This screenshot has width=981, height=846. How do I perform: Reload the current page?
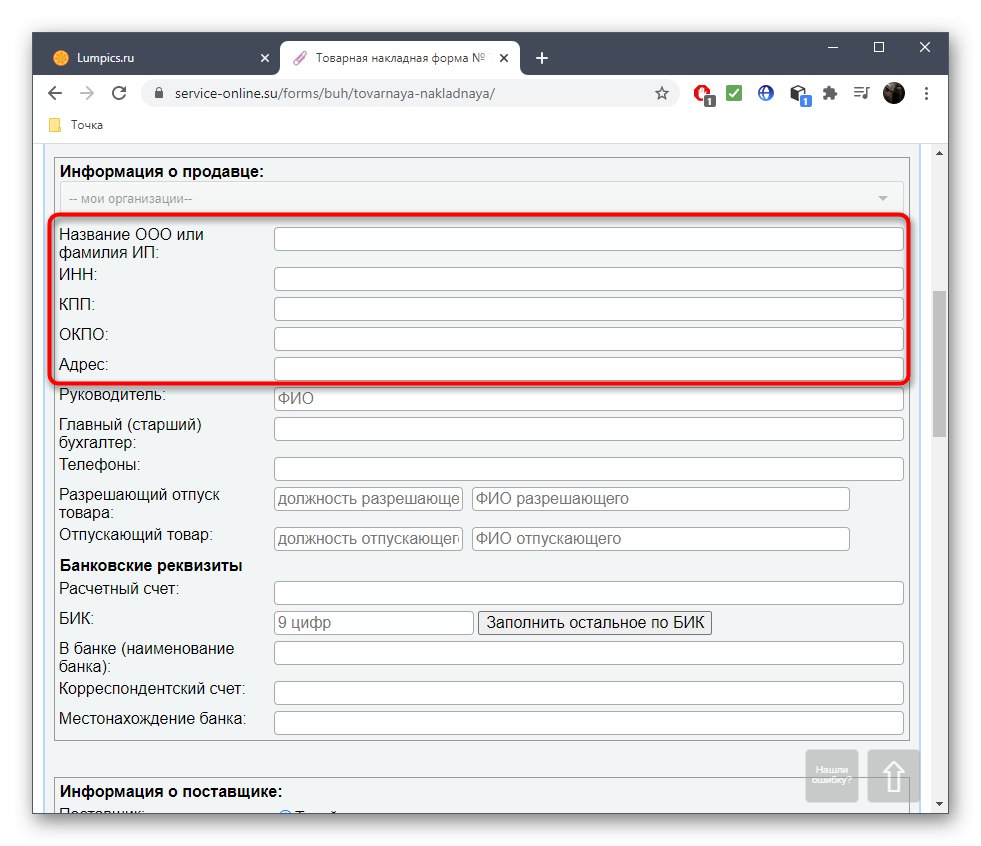pos(119,93)
